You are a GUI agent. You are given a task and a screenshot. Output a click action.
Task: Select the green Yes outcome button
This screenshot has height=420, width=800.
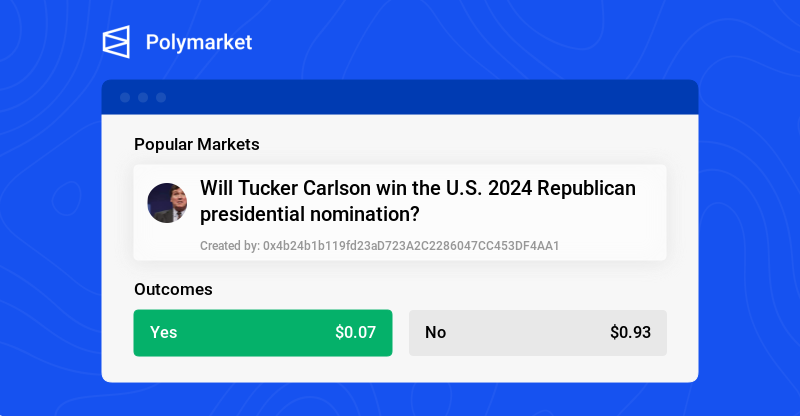[262, 333]
